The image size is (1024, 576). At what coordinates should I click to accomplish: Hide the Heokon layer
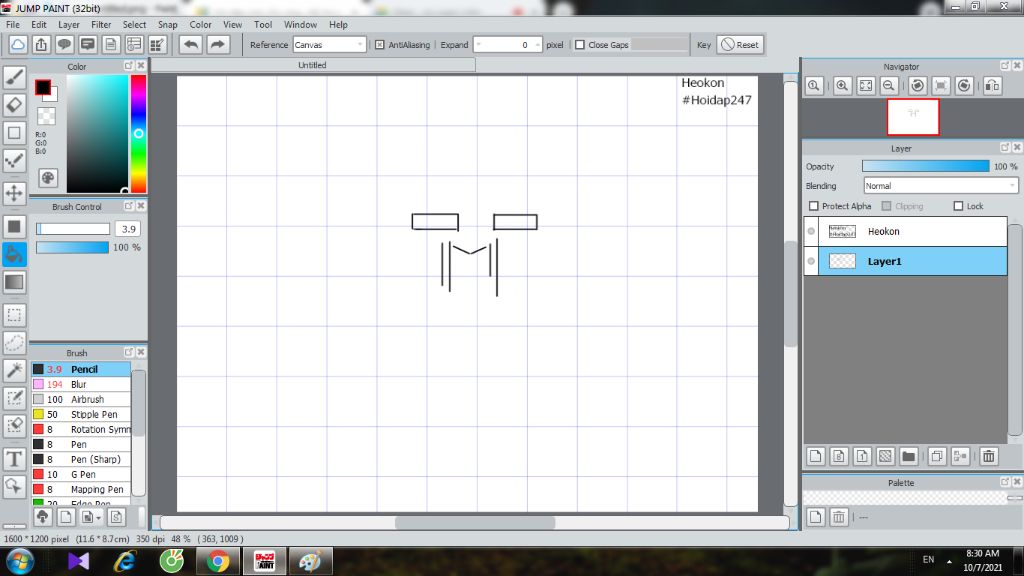pyautogui.click(x=811, y=231)
